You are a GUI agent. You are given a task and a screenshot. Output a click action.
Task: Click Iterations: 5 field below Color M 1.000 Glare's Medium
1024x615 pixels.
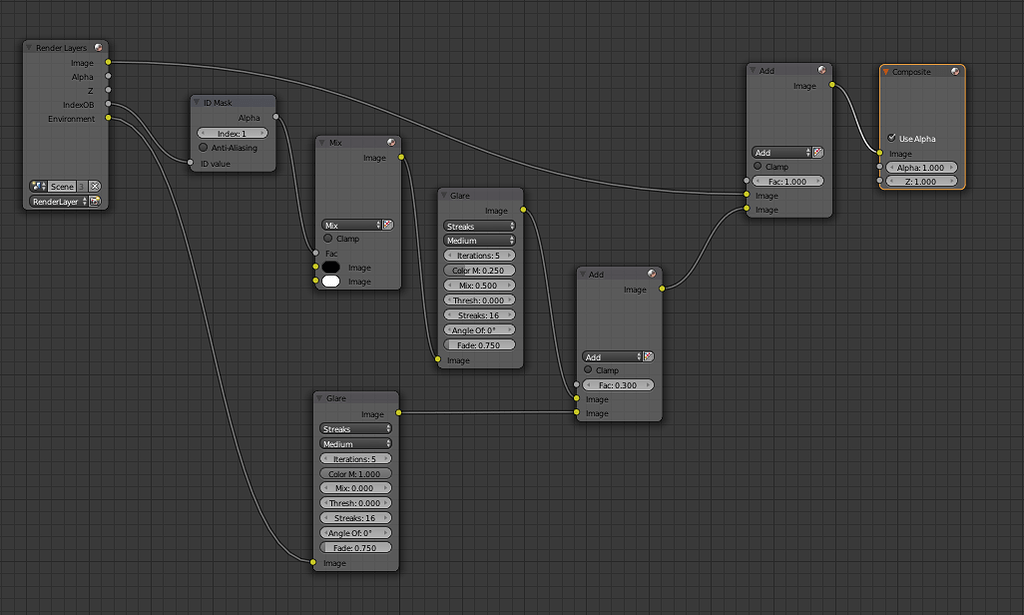tap(355, 459)
